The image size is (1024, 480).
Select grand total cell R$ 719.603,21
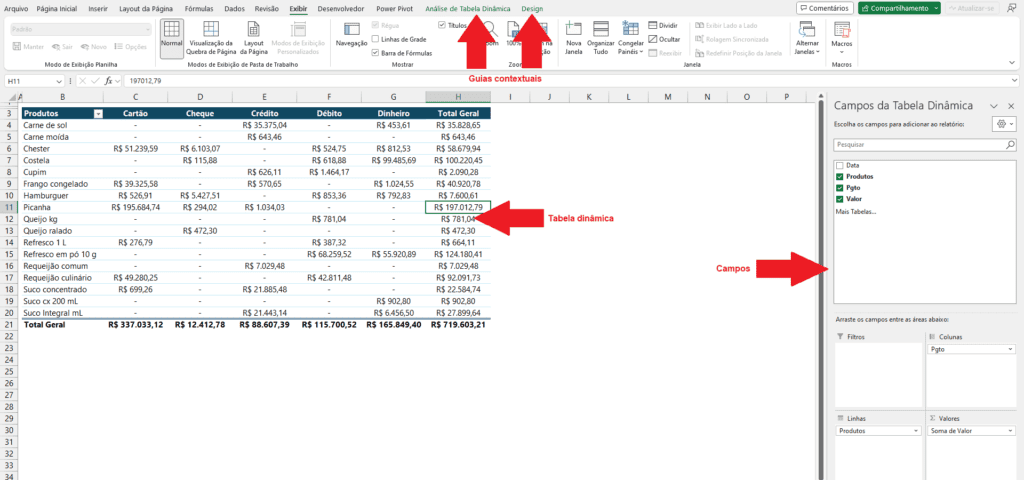pos(458,324)
